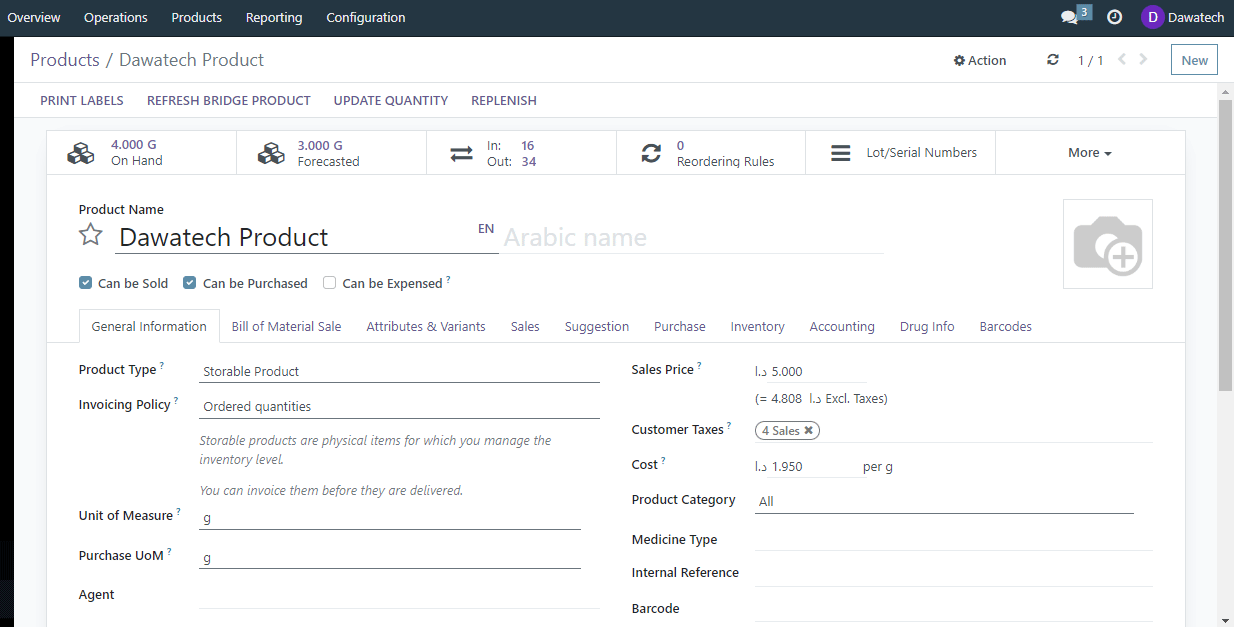Click the 1 / 1 pager counter
The height and width of the screenshot is (627, 1234).
[1090, 60]
